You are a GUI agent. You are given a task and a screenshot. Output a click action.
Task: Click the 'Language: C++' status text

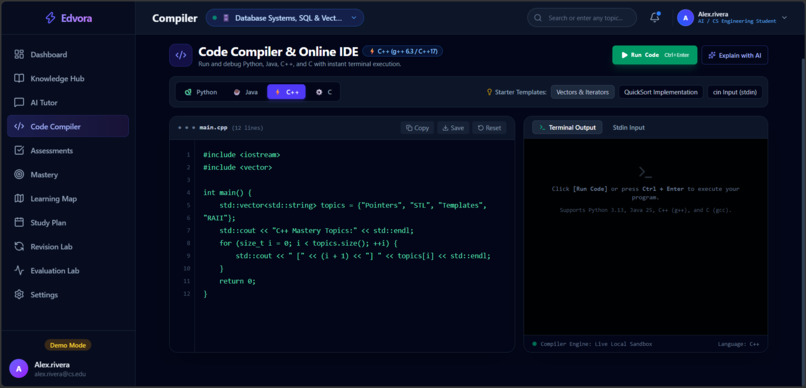tap(739, 344)
